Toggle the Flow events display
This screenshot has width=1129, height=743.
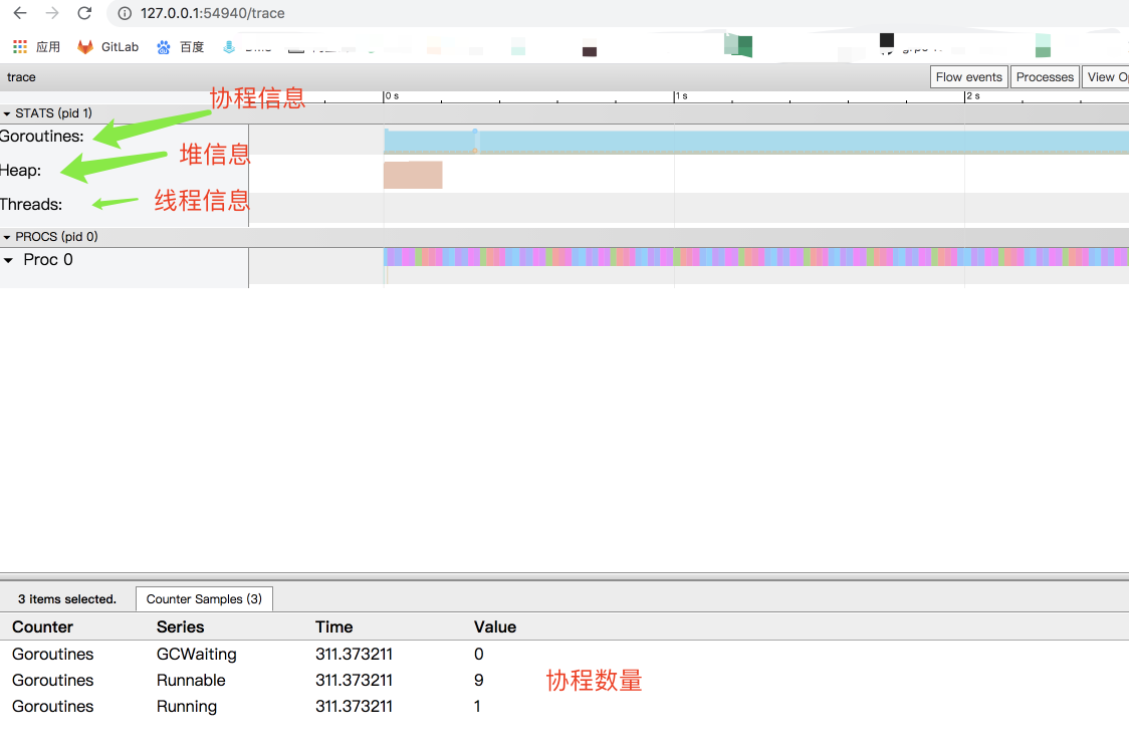coord(967,76)
